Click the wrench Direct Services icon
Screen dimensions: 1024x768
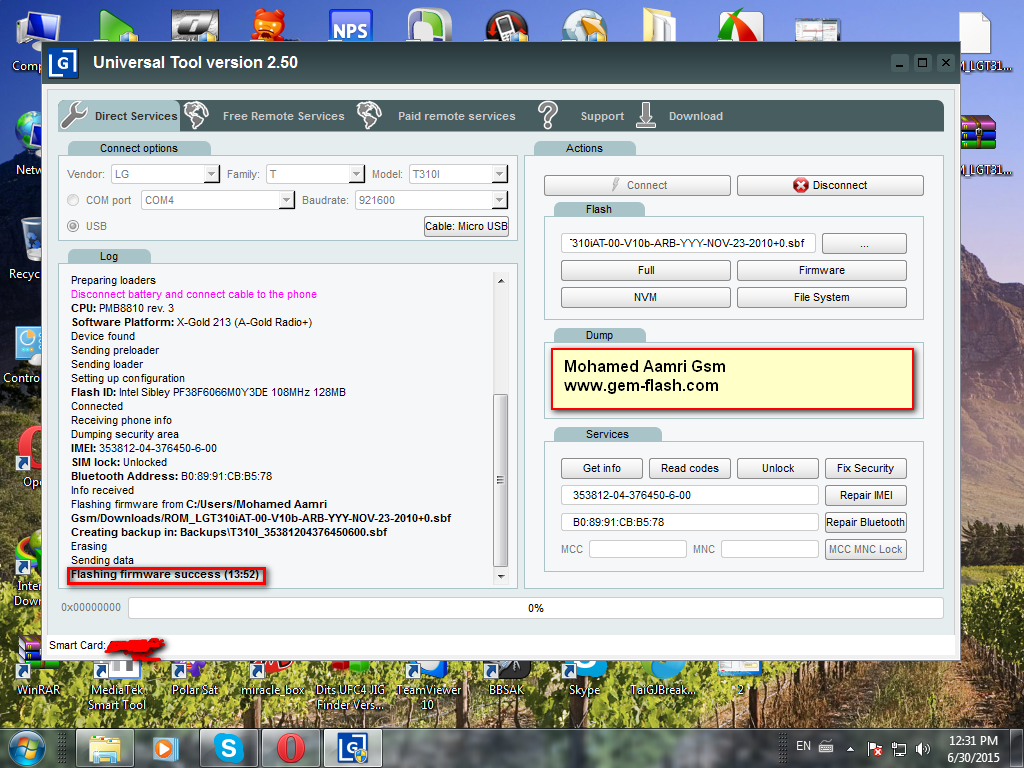coord(74,115)
